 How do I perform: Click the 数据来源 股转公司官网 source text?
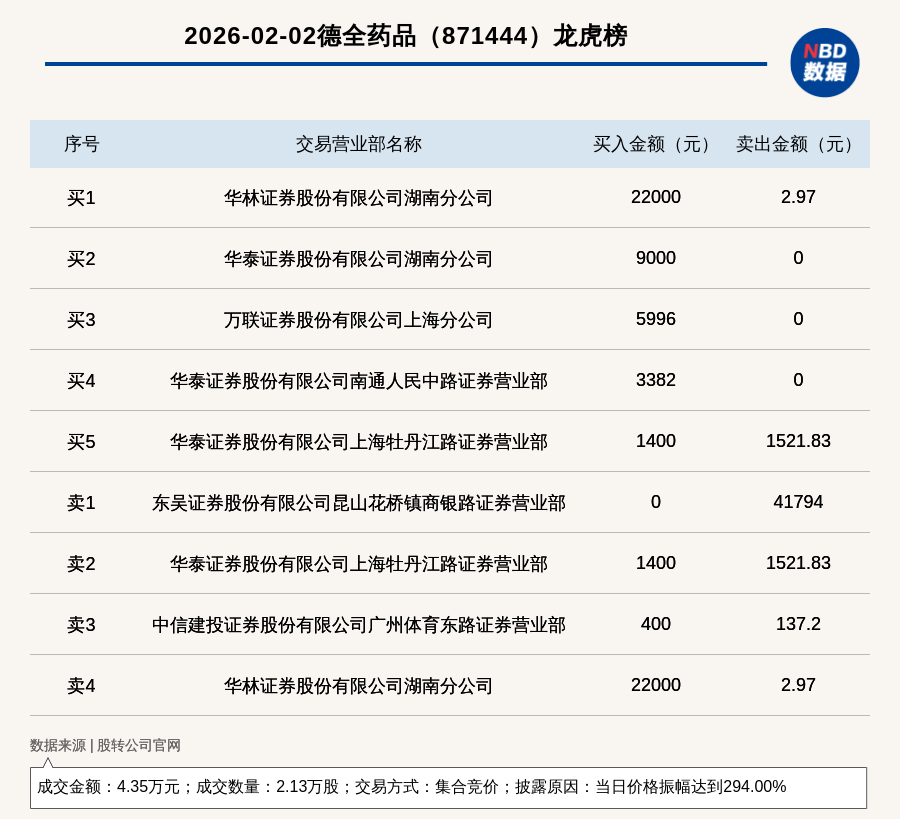105,745
